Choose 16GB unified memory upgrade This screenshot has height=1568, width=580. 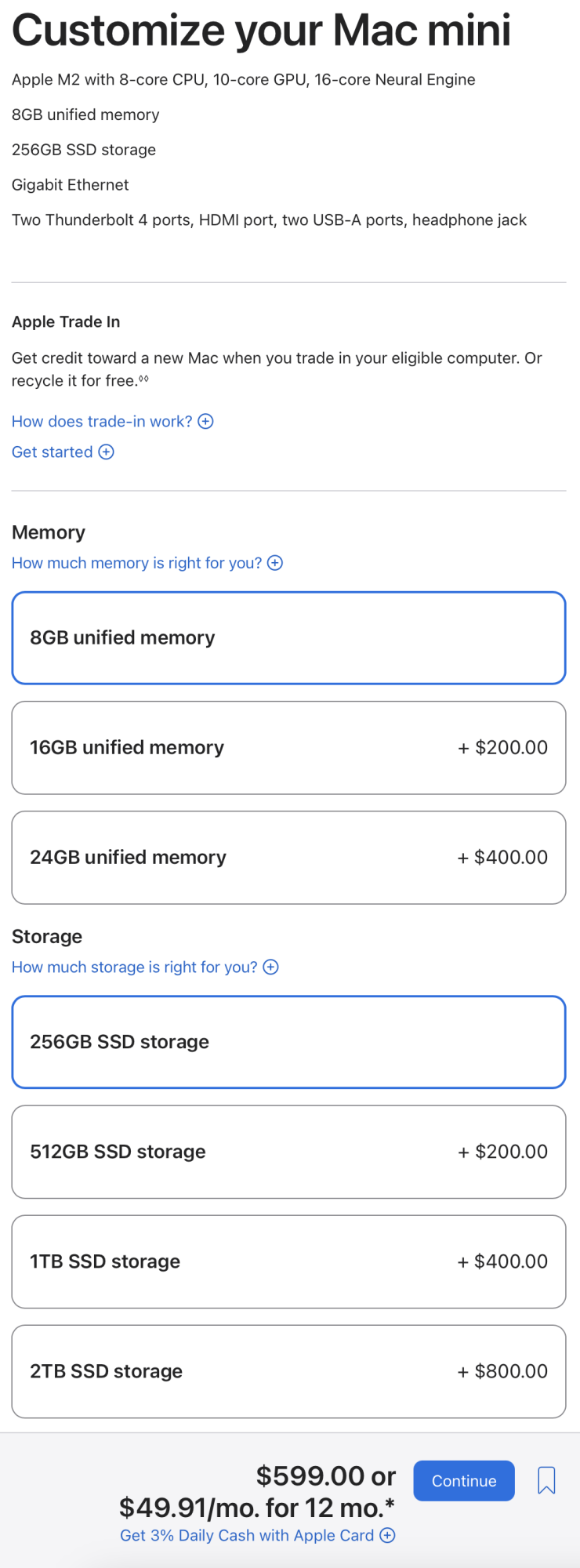pos(288,748)
